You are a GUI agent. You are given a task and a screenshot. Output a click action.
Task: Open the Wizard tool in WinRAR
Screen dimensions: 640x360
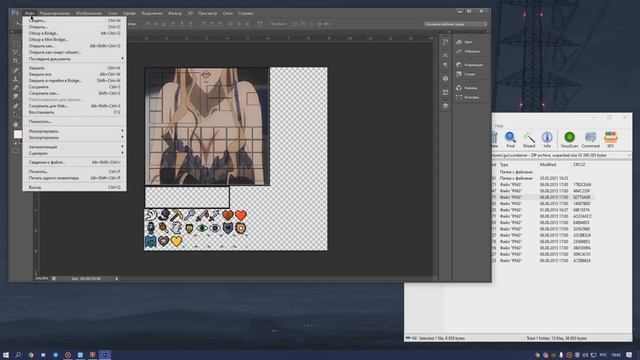(x=529, y=139)
